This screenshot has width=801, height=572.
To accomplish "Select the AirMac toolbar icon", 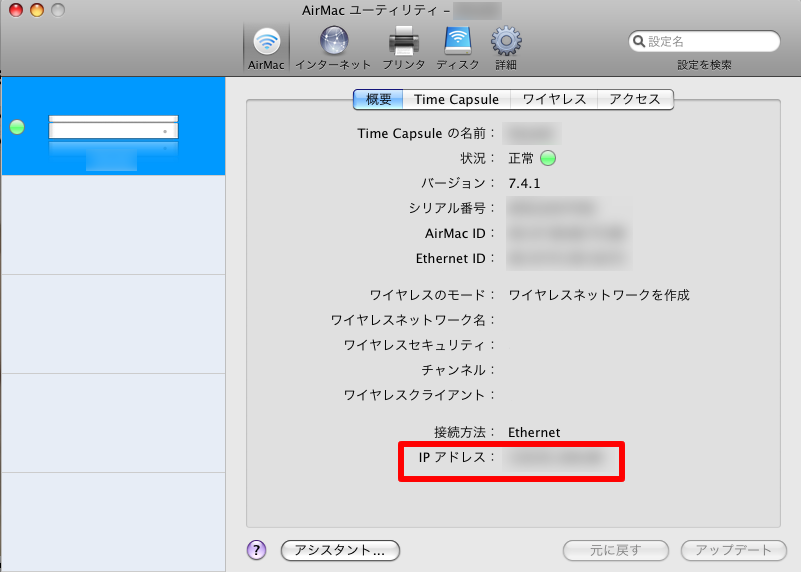I will 266,49.
